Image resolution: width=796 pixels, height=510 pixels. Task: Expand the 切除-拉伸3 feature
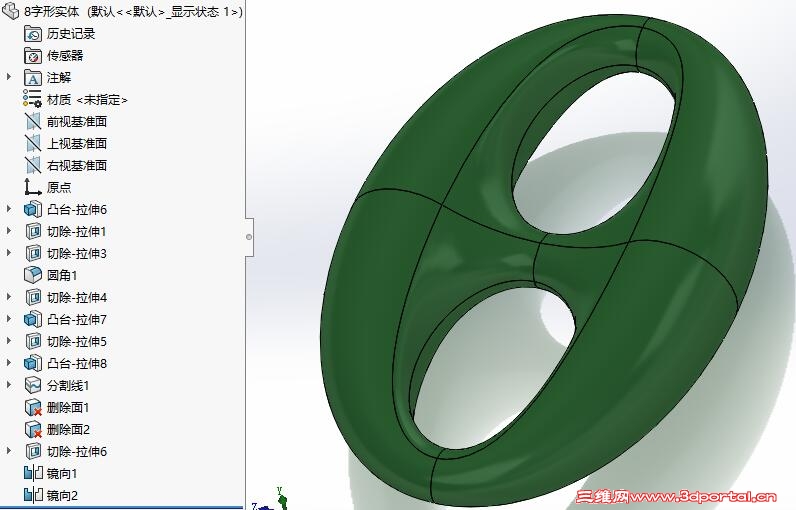9,253
